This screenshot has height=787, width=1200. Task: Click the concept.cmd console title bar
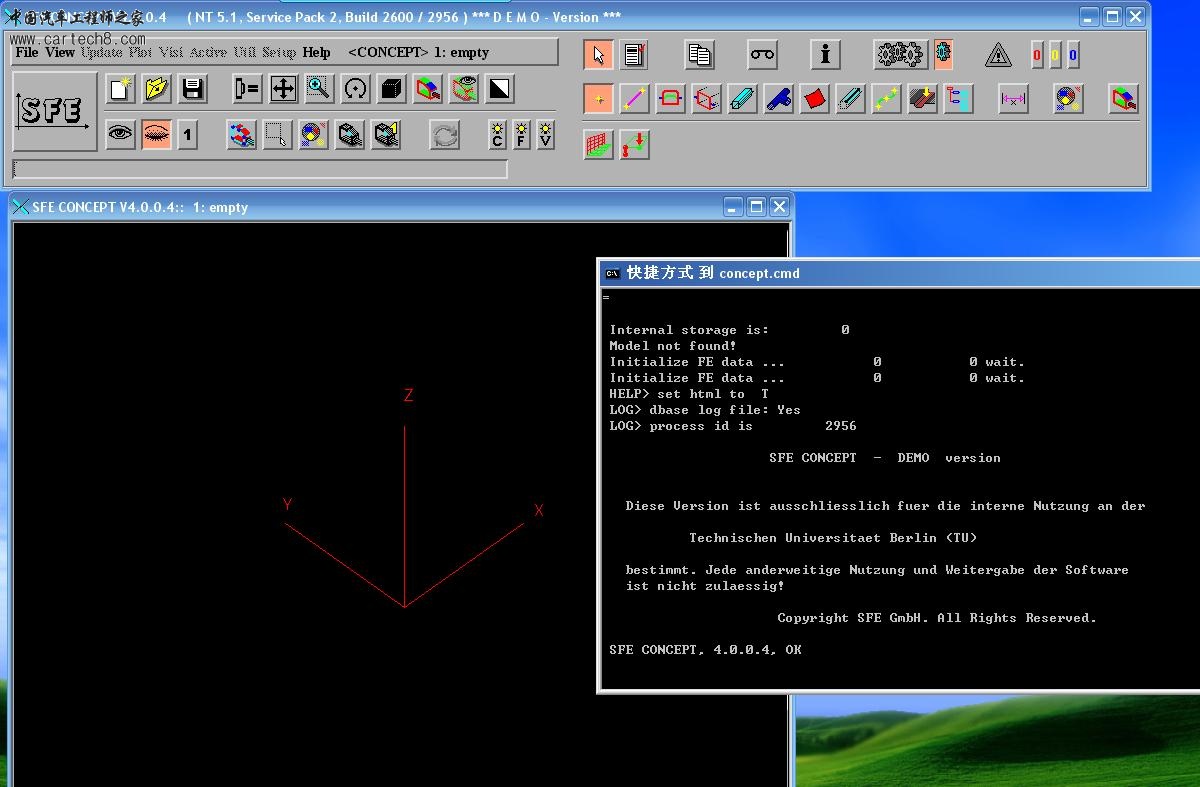[x=897, y=272]
